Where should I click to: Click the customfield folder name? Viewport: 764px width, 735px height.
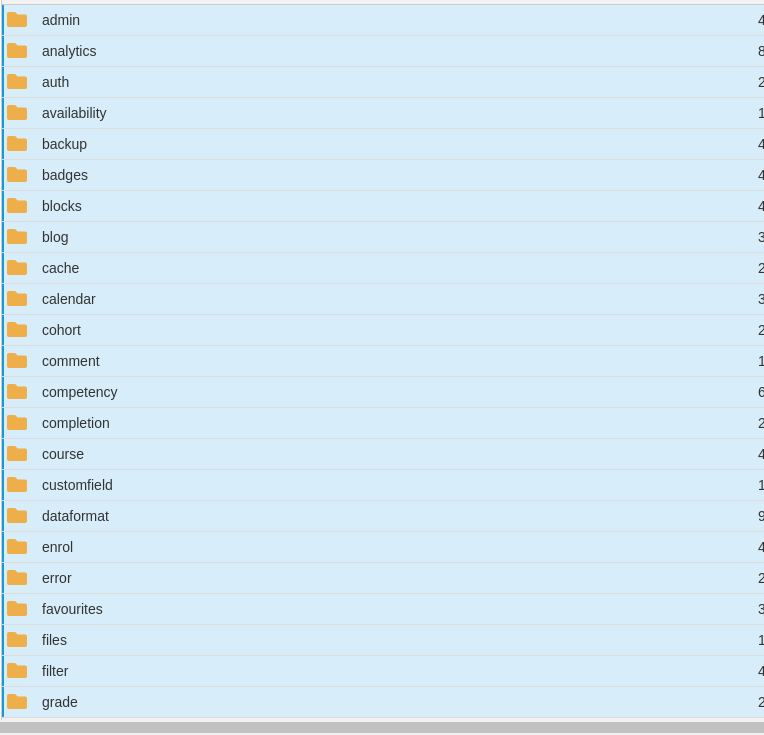click(77, 485)
